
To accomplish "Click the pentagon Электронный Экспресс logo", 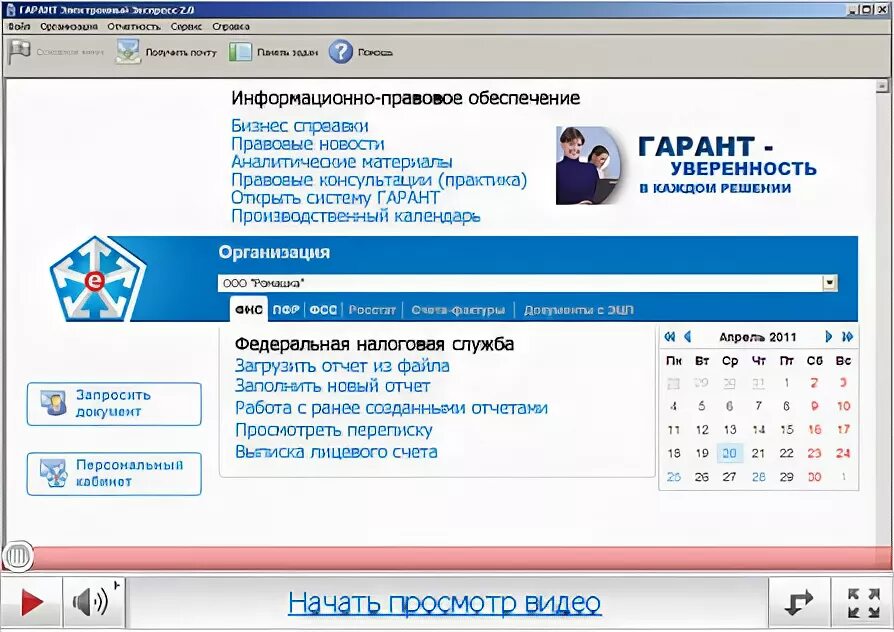I will pyautogui.click(x=97, y=278).
